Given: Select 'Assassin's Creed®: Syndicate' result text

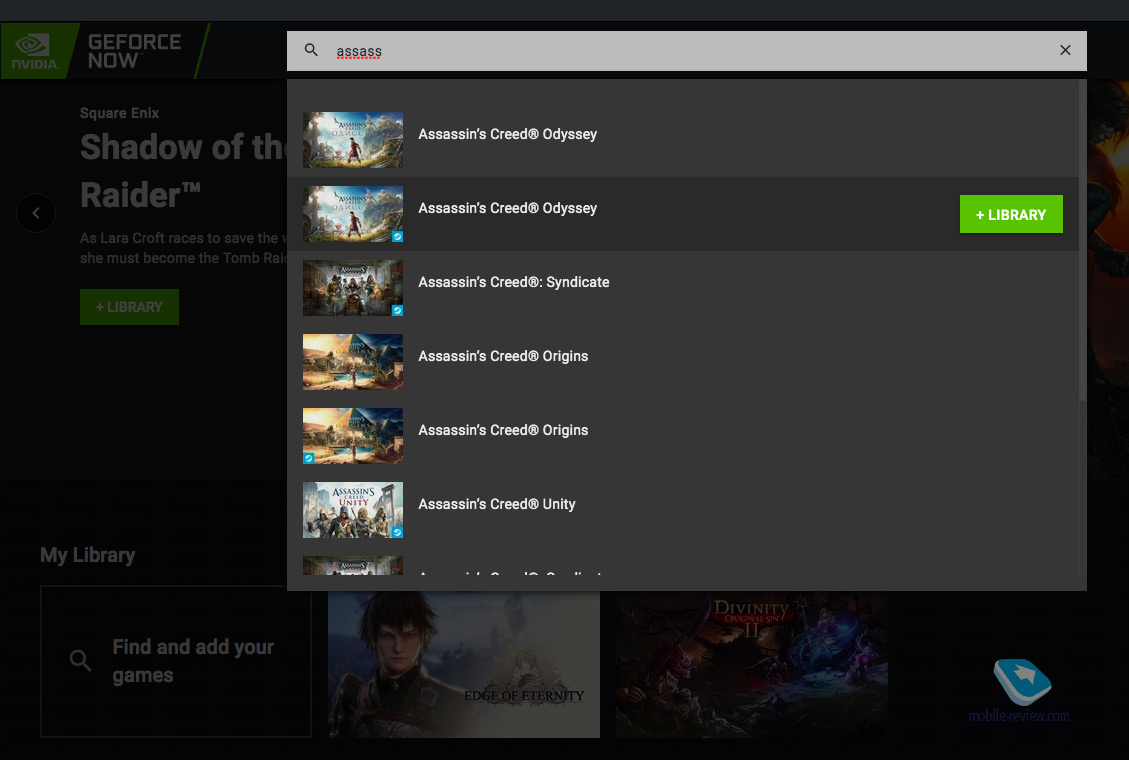Looking at the screenshot, I should (513, 282).
